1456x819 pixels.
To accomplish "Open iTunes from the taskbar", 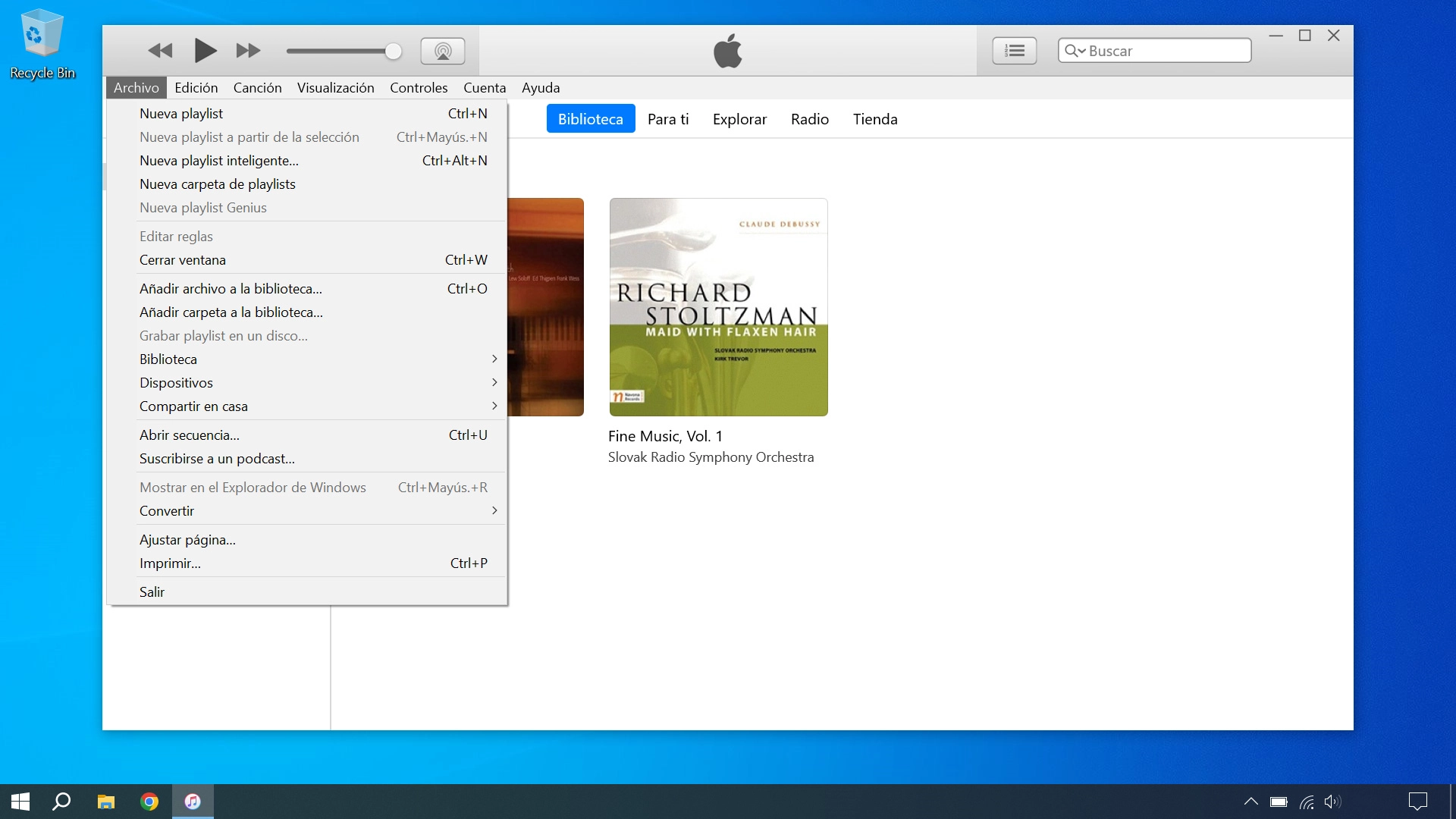I will (x=193, y=802).
